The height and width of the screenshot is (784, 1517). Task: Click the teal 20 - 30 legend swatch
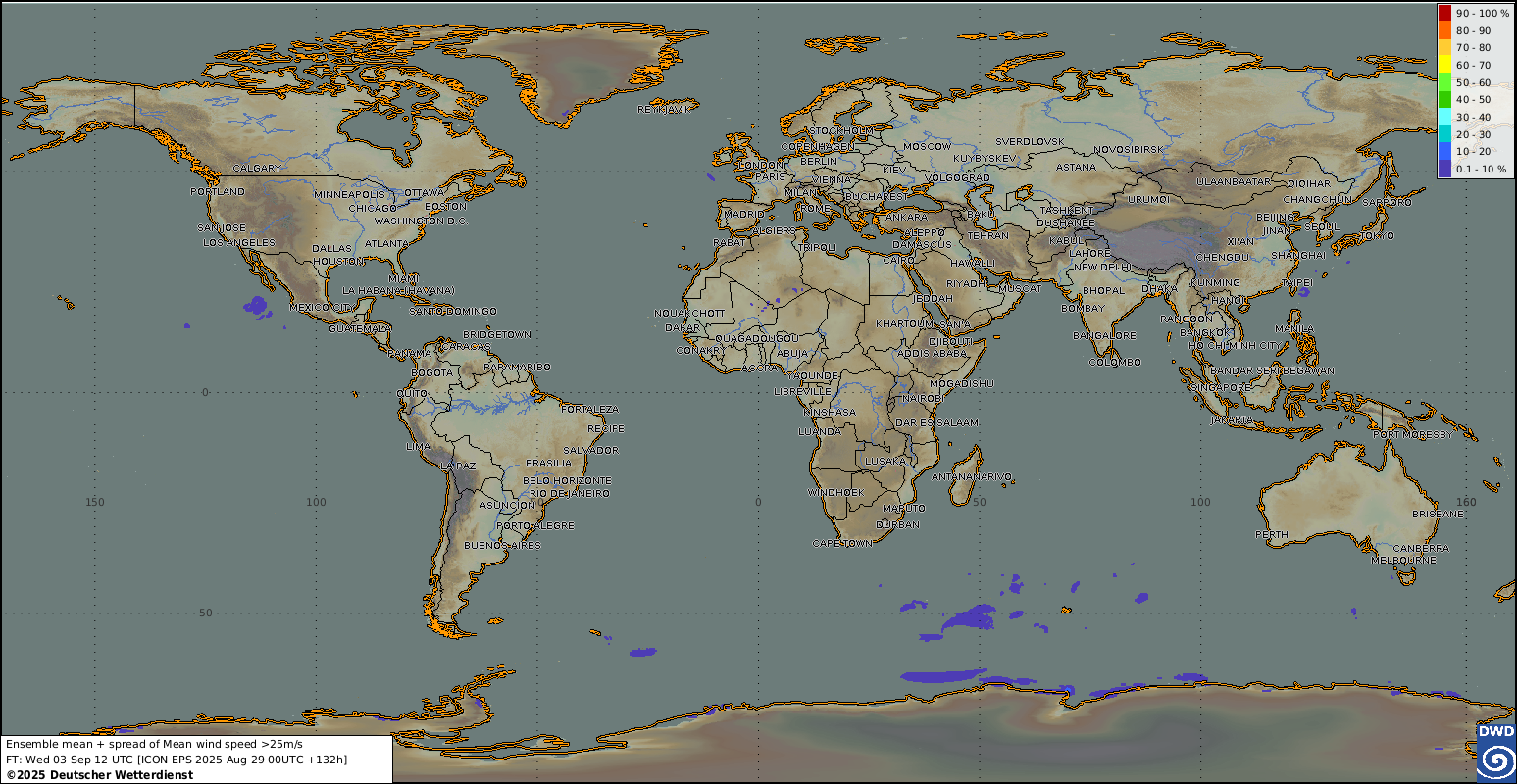click(1444, 134)
